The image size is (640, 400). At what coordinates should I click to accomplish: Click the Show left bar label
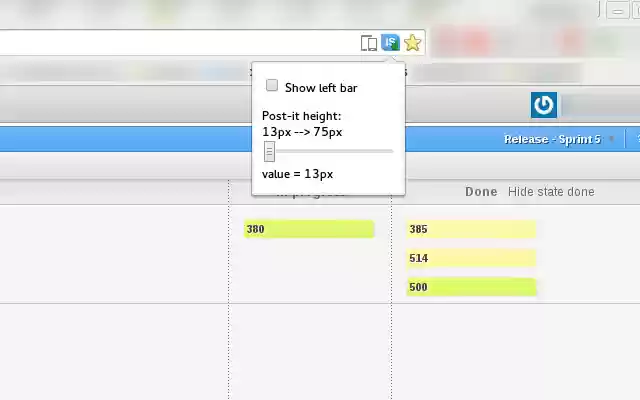click(x=321, y=88)
